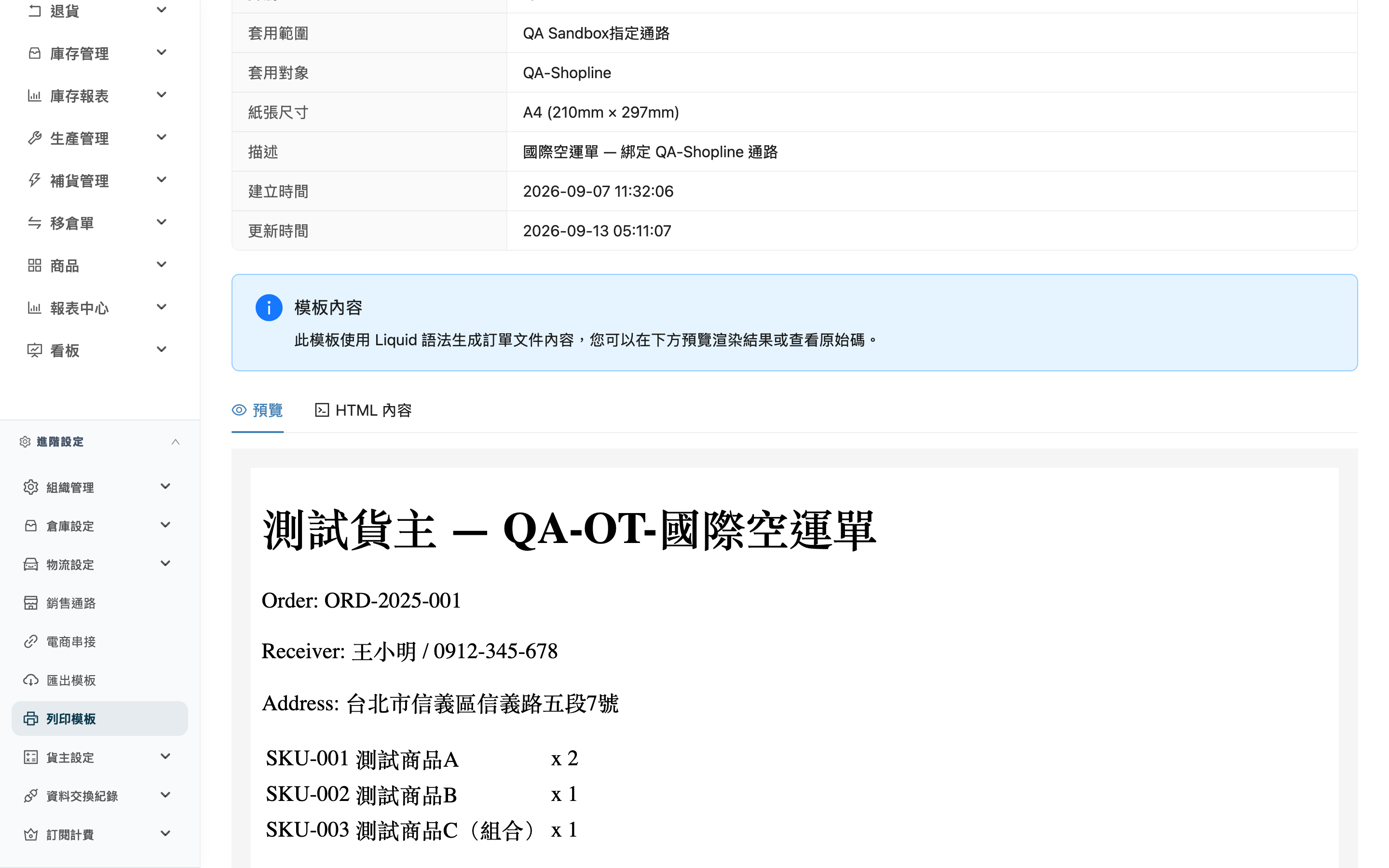
Task: Click the 庫存管理 inventory box icon
Action: click(x=34, y=53)
